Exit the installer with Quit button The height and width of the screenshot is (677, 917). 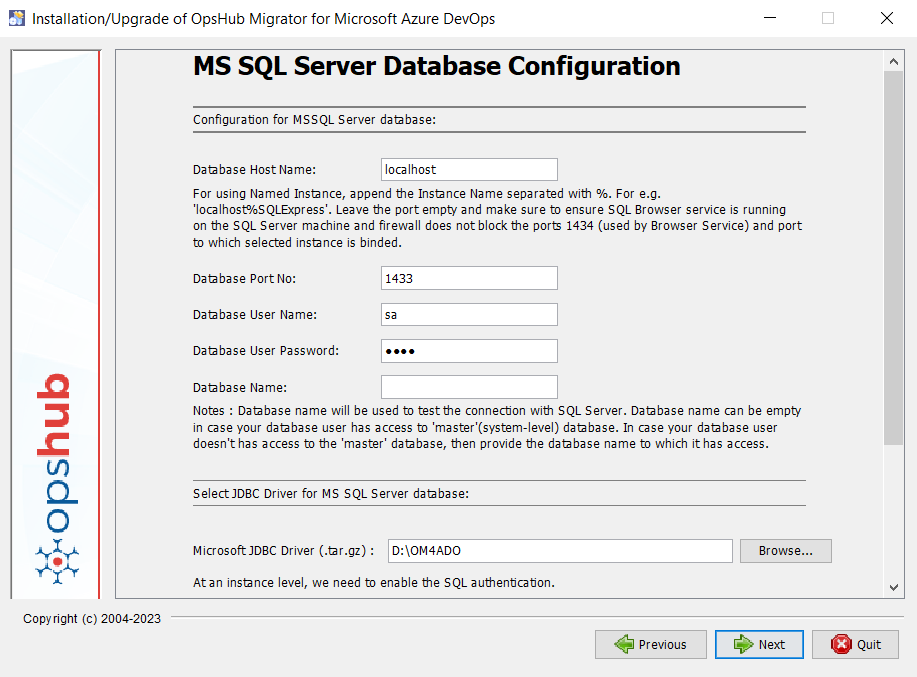click(855, 644)
